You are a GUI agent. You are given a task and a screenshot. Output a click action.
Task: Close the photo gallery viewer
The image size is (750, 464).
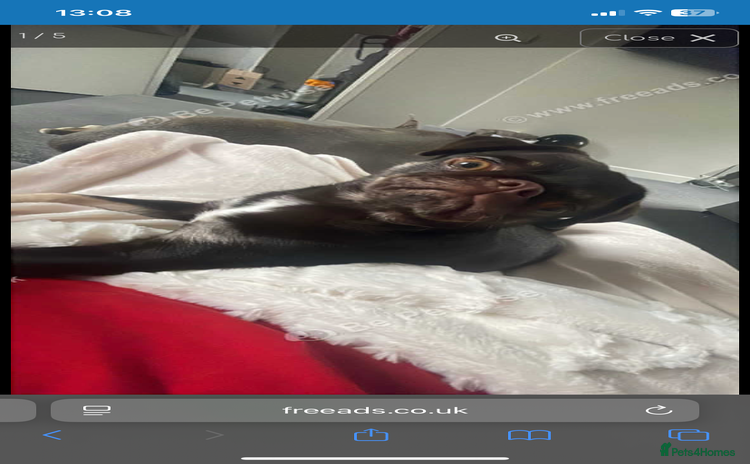pos(659,38)
